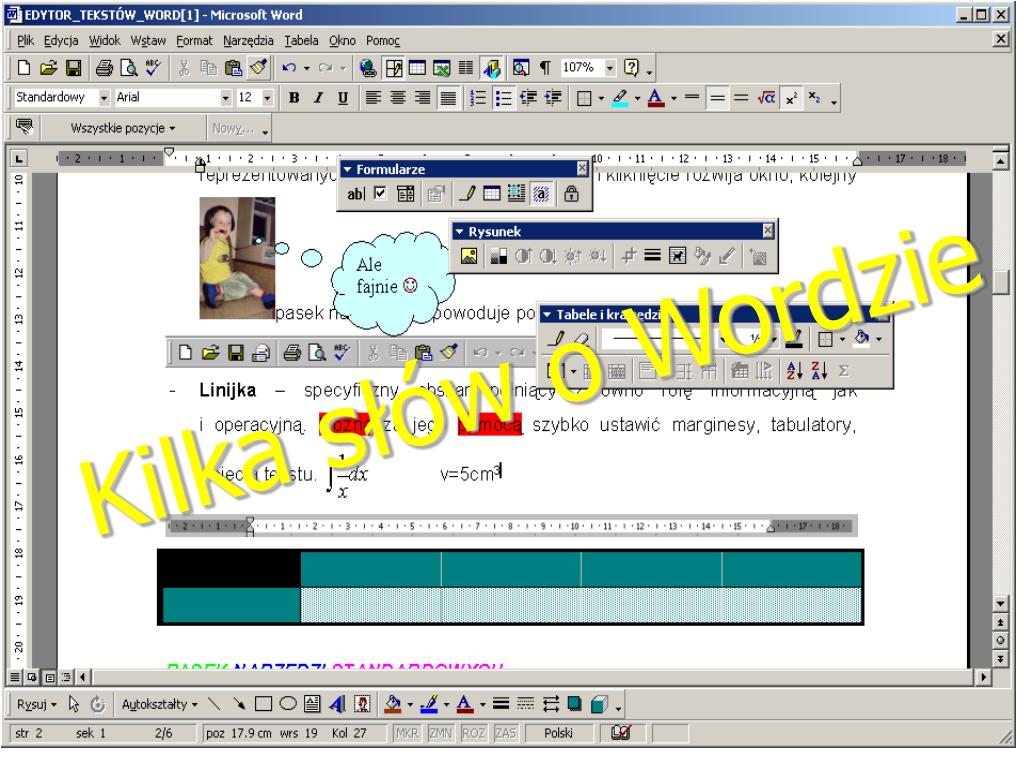
Task: Open the Plik menu
Action: point(25,40)
